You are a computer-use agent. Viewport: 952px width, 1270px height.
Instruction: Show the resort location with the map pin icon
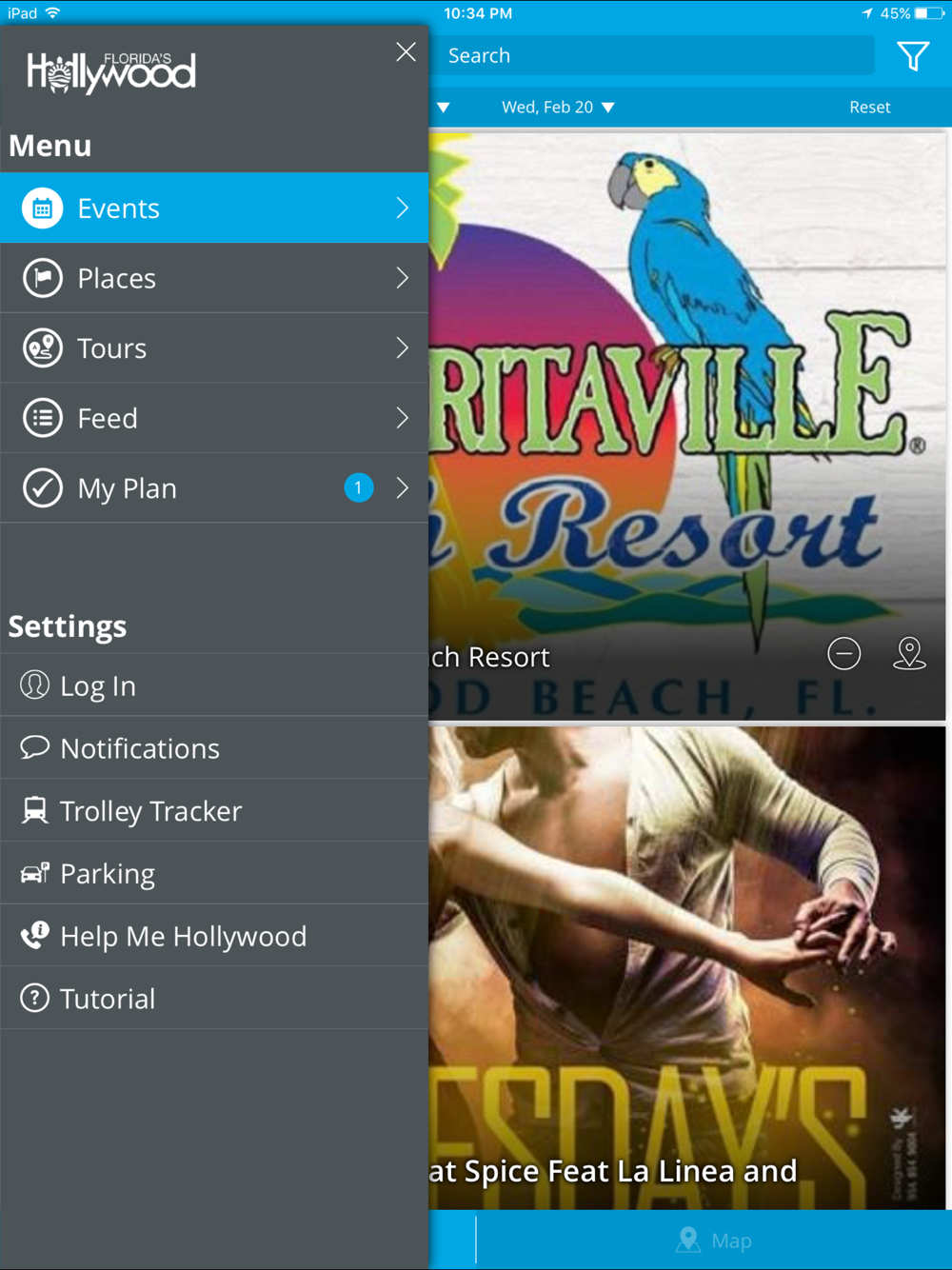[x=909, y=654]
